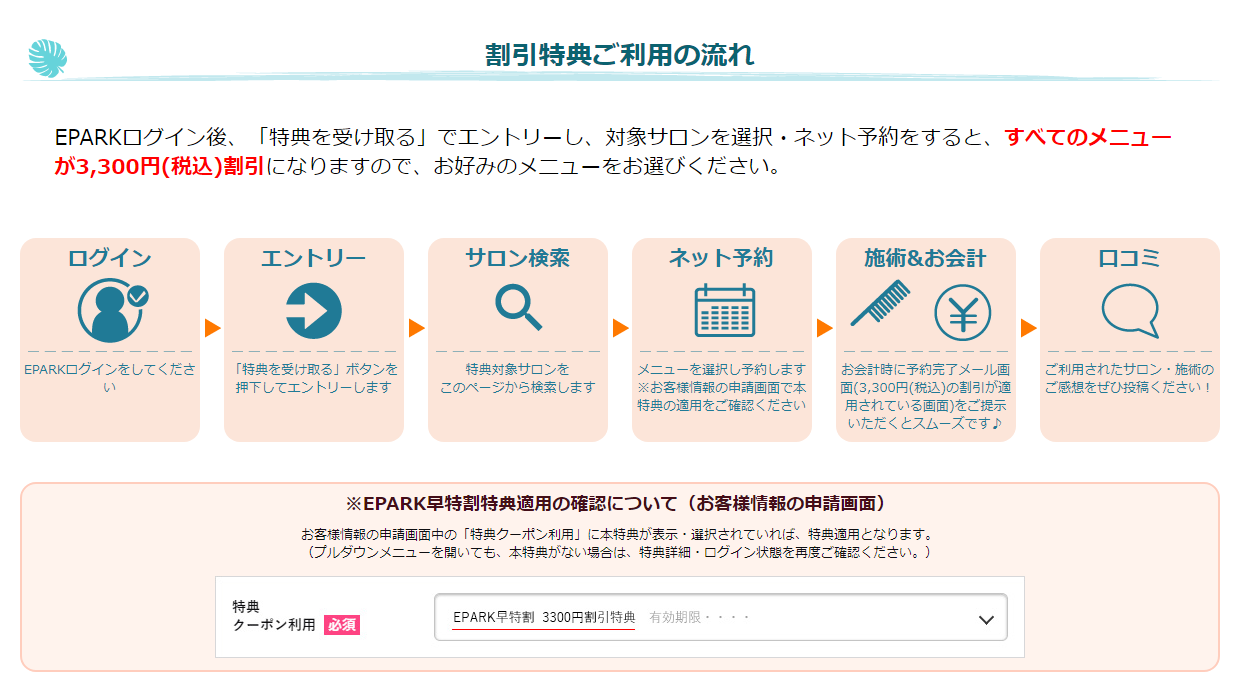Click the review speech bubble icon
The width and height of the screenshot is (1241, 681).
click(1130, 311)
